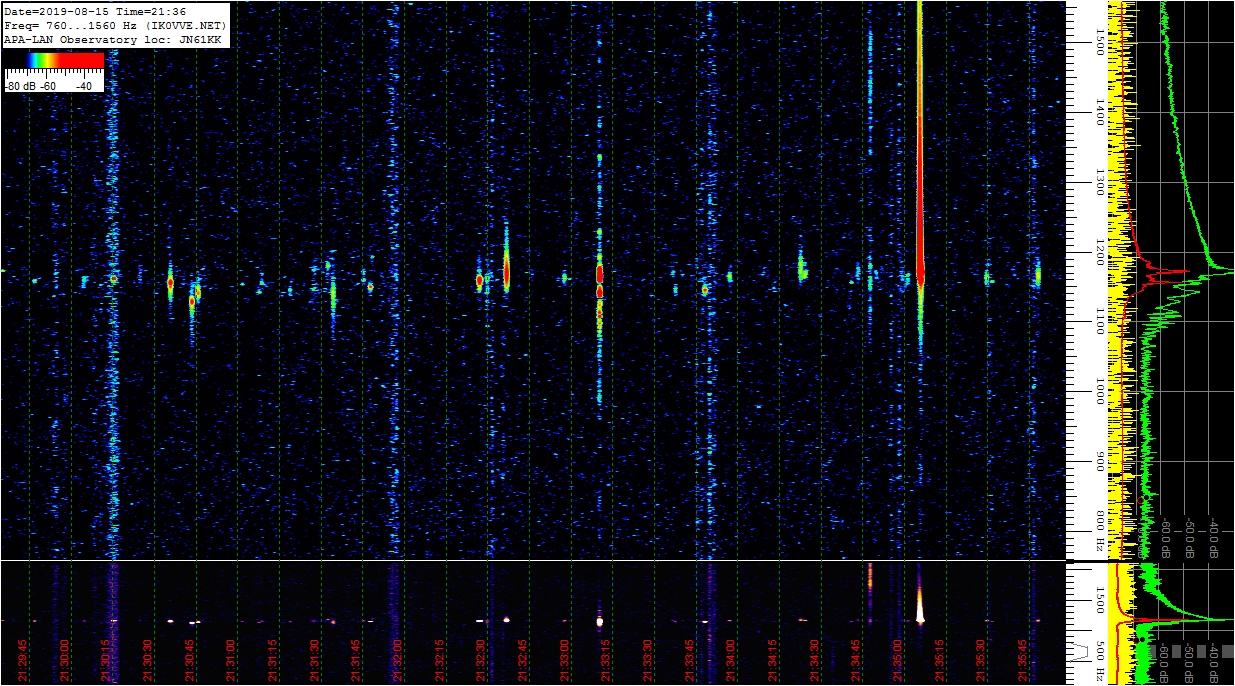Click the 1500 label on the lower frequency scale
Image resolution: width=1235 pixels, height=686 pixels.
click(x=1101, y=599)
